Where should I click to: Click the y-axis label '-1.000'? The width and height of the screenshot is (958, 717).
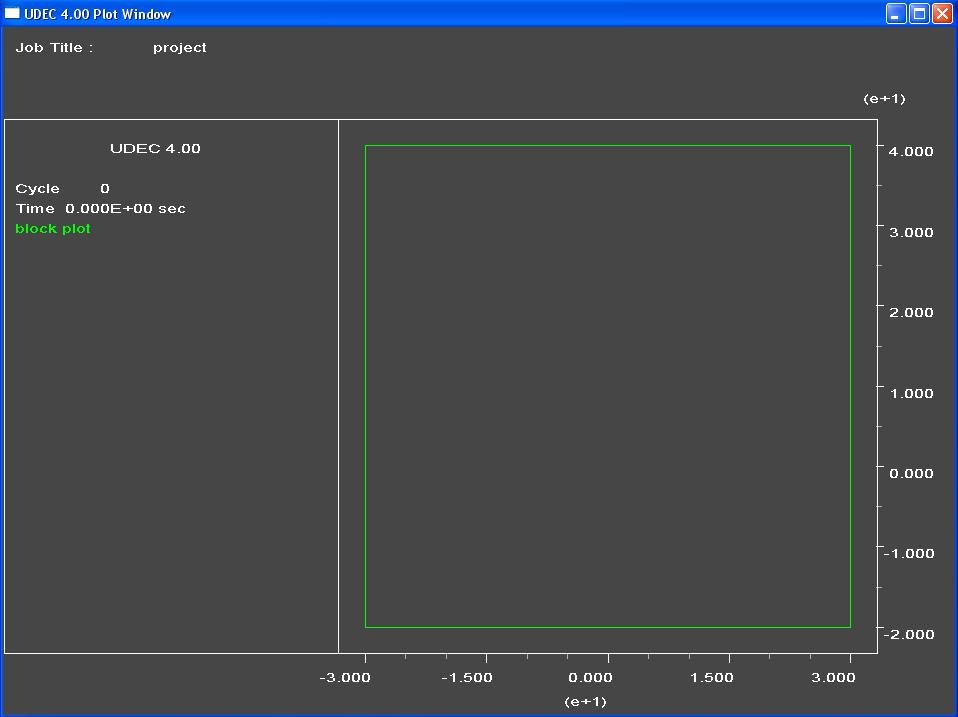909,553
